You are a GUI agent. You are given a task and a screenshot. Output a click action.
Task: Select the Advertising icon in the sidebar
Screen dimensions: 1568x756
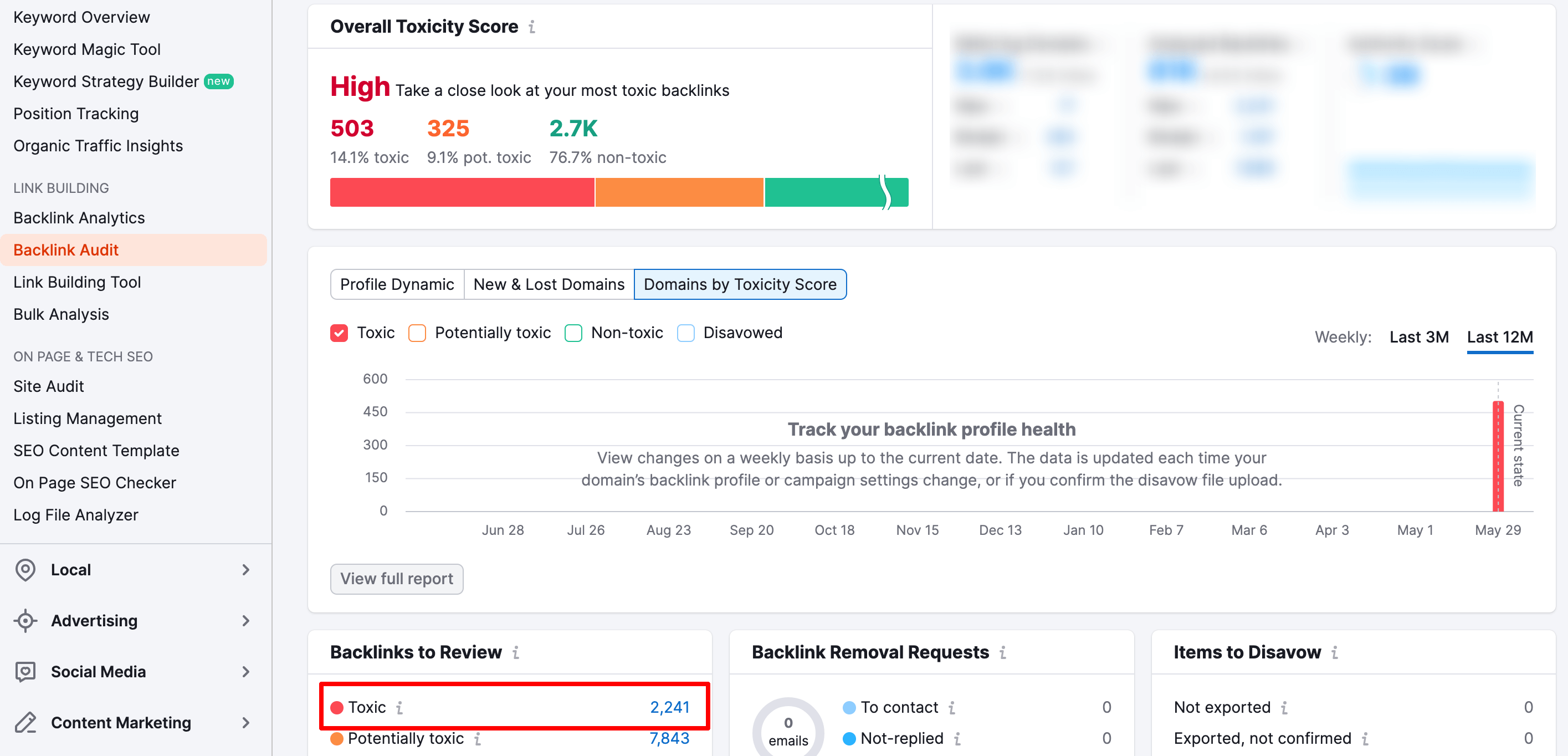point(25,620)
